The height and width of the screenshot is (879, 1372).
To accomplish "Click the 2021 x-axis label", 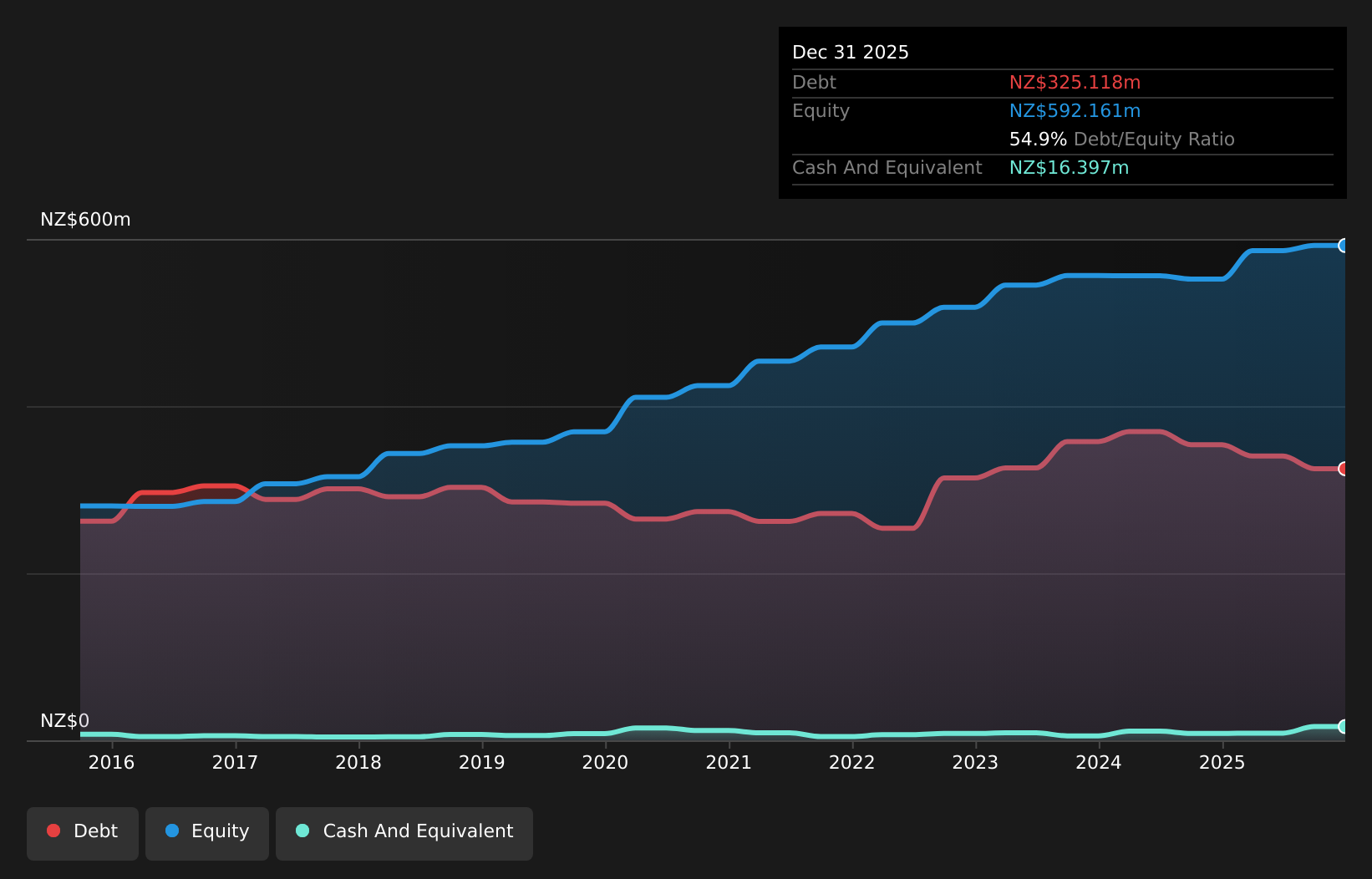I will (729, 762).
